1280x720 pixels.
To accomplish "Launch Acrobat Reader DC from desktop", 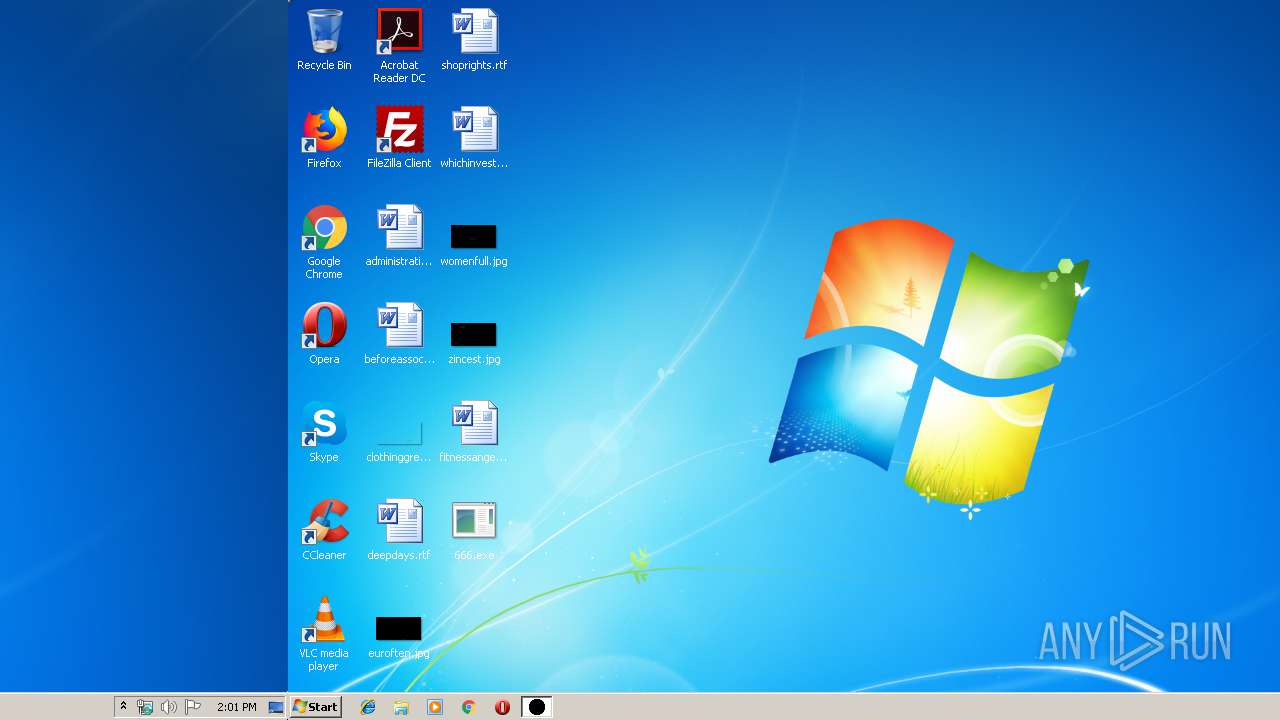I will click(x=399, y=46).
